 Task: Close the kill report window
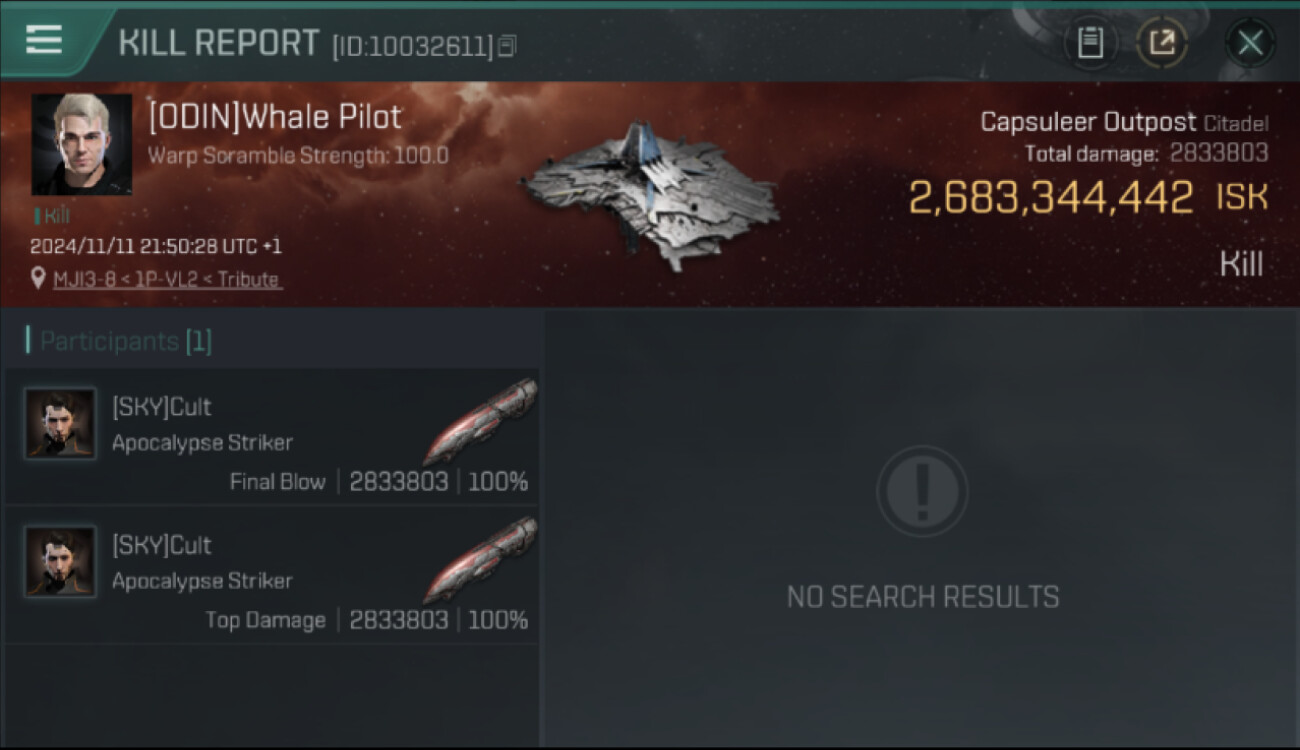(1250, 43)
